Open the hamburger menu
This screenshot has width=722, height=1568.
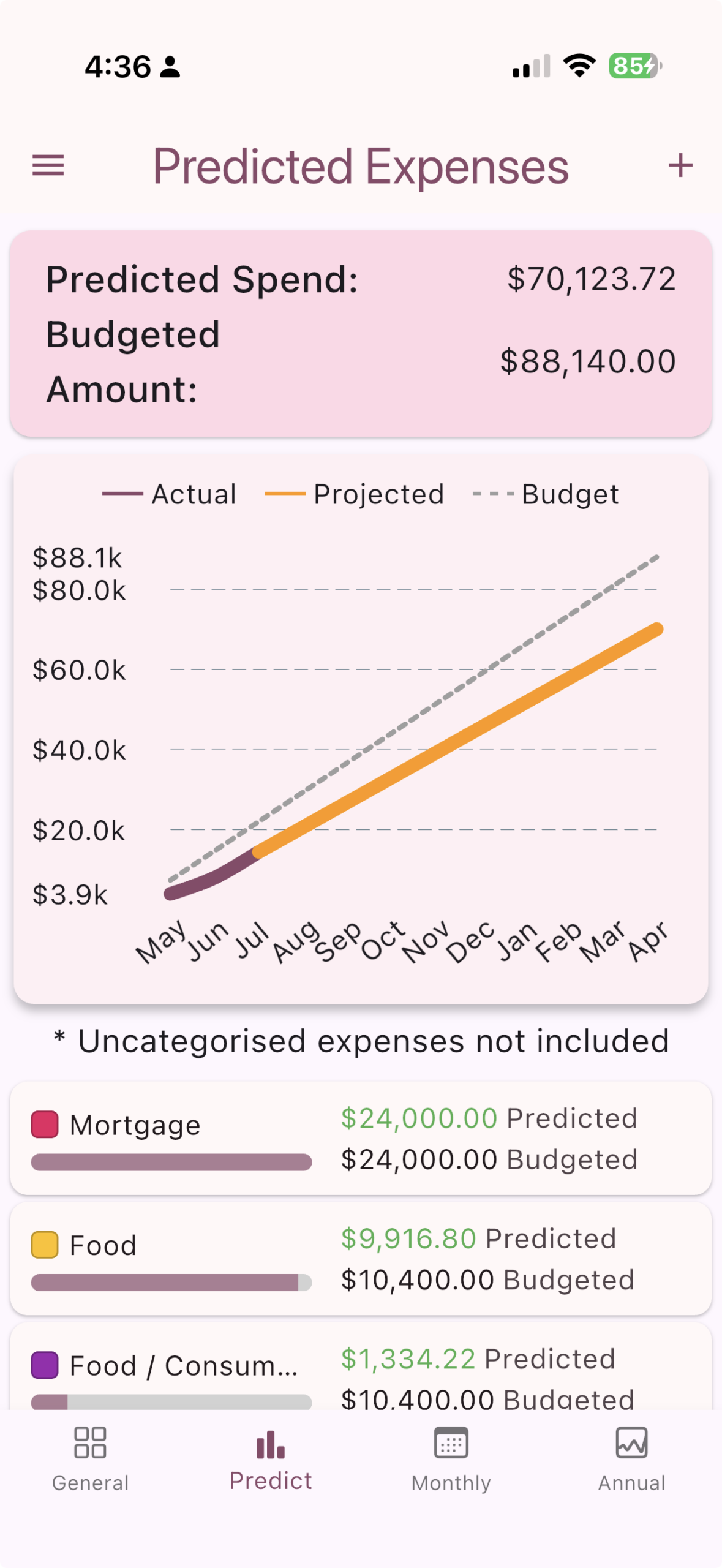[48, 165]
